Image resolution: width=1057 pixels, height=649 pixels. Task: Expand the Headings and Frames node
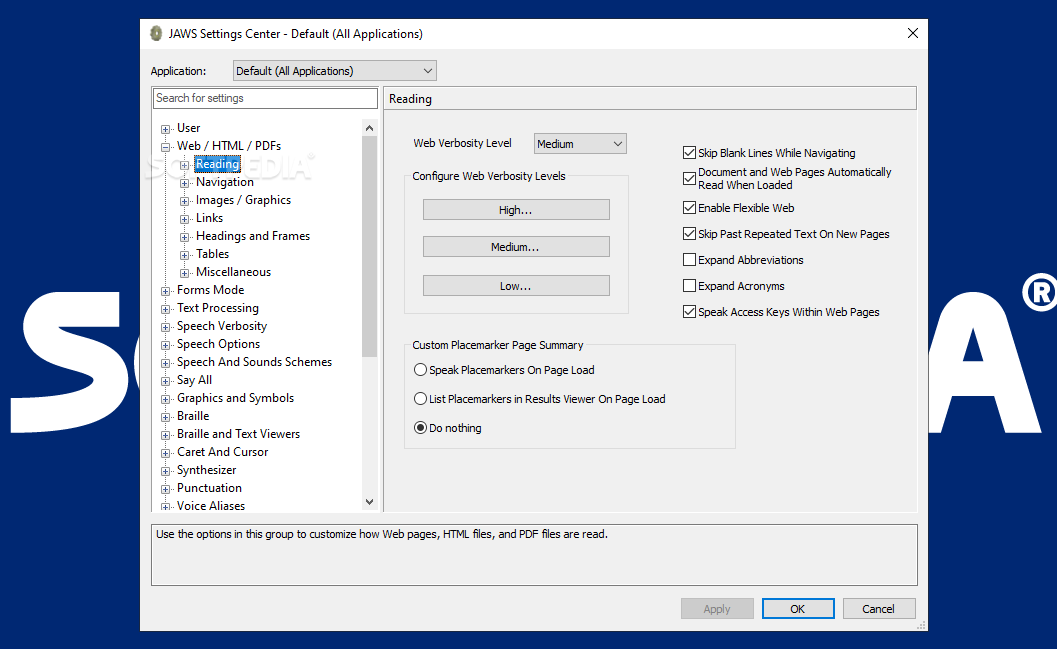coord(184,237)
